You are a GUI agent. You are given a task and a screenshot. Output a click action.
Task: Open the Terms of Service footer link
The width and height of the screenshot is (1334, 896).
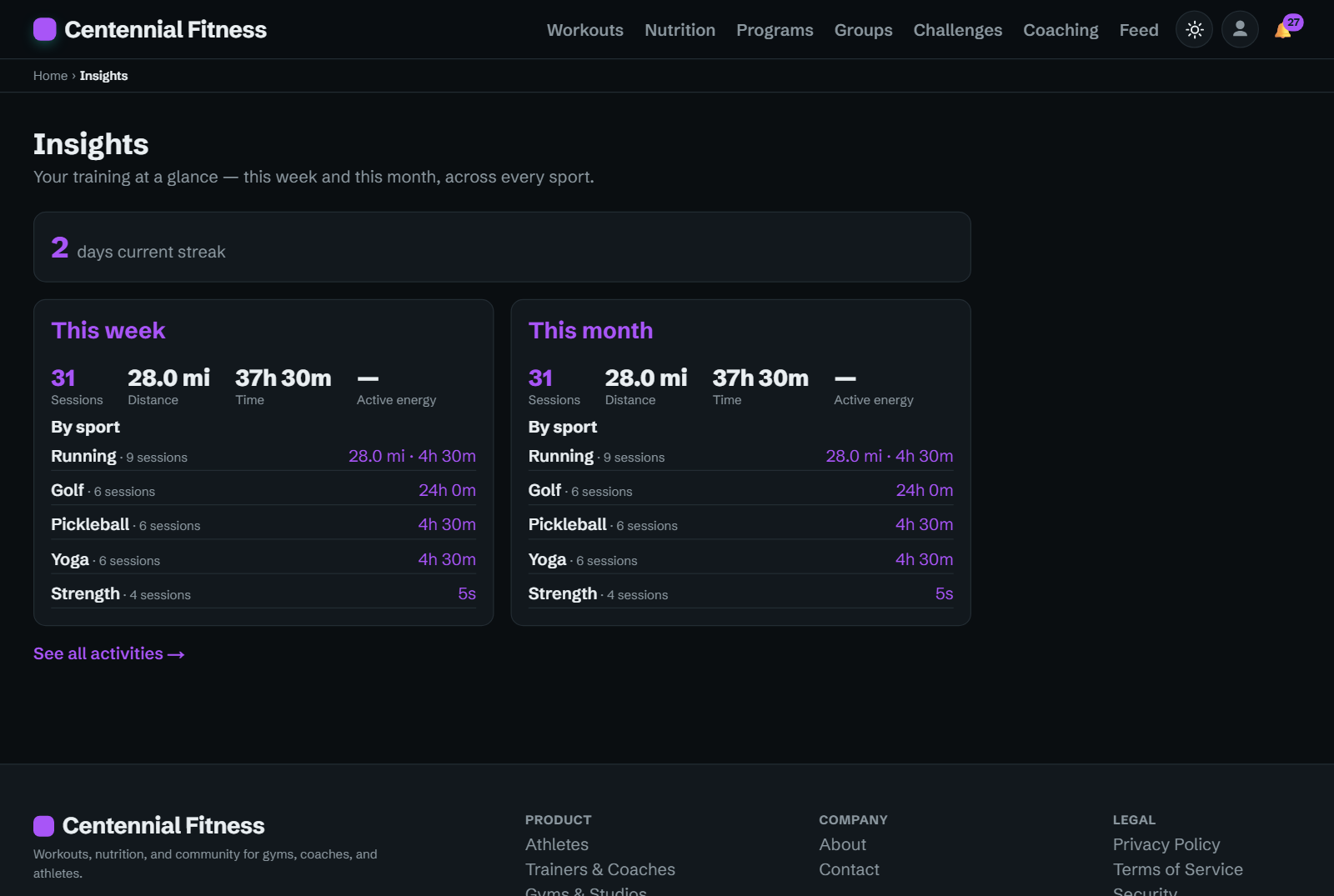tap(1178, 869)
